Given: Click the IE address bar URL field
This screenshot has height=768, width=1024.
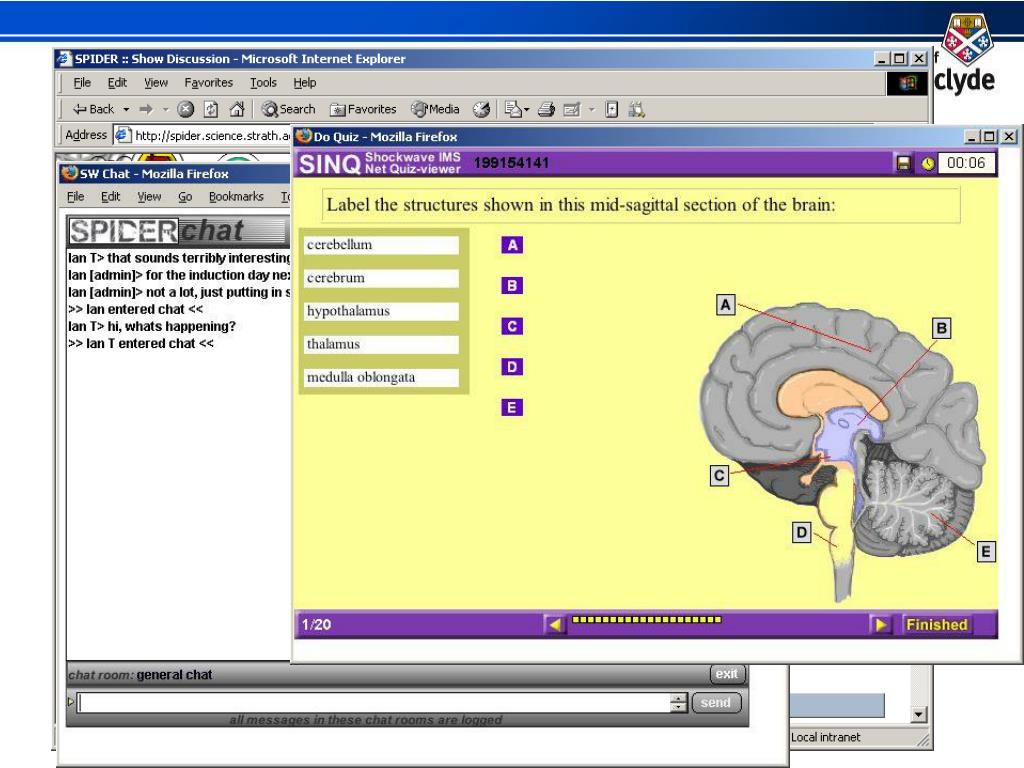Looking at the screenshot, I should point(202,135).
